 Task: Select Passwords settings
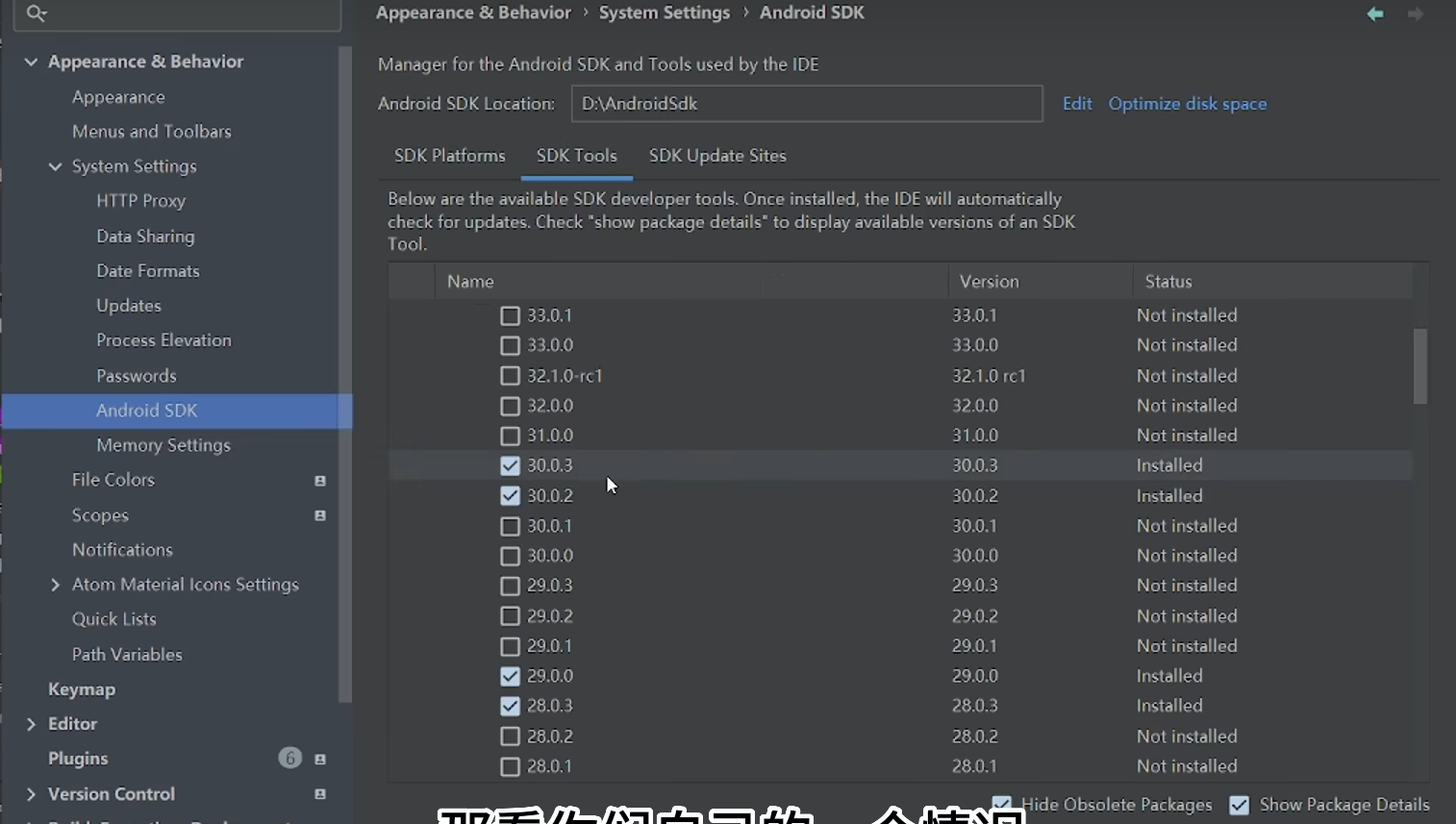(x=137, y=376)
